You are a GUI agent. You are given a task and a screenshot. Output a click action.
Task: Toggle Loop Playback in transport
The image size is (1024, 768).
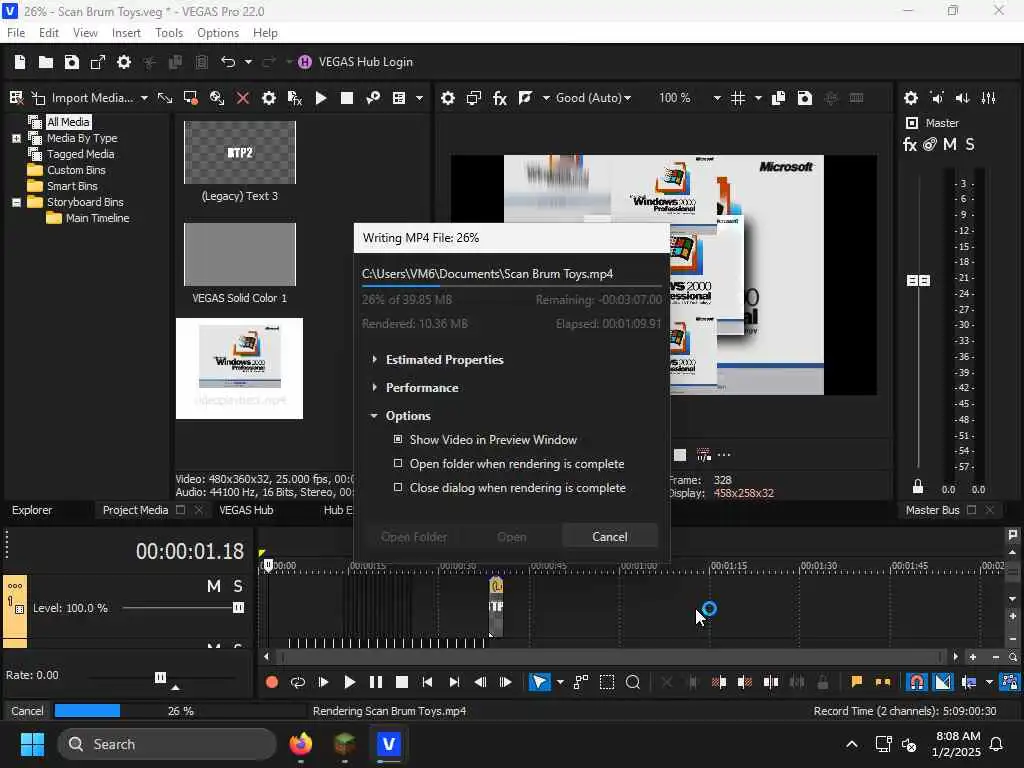298,682
